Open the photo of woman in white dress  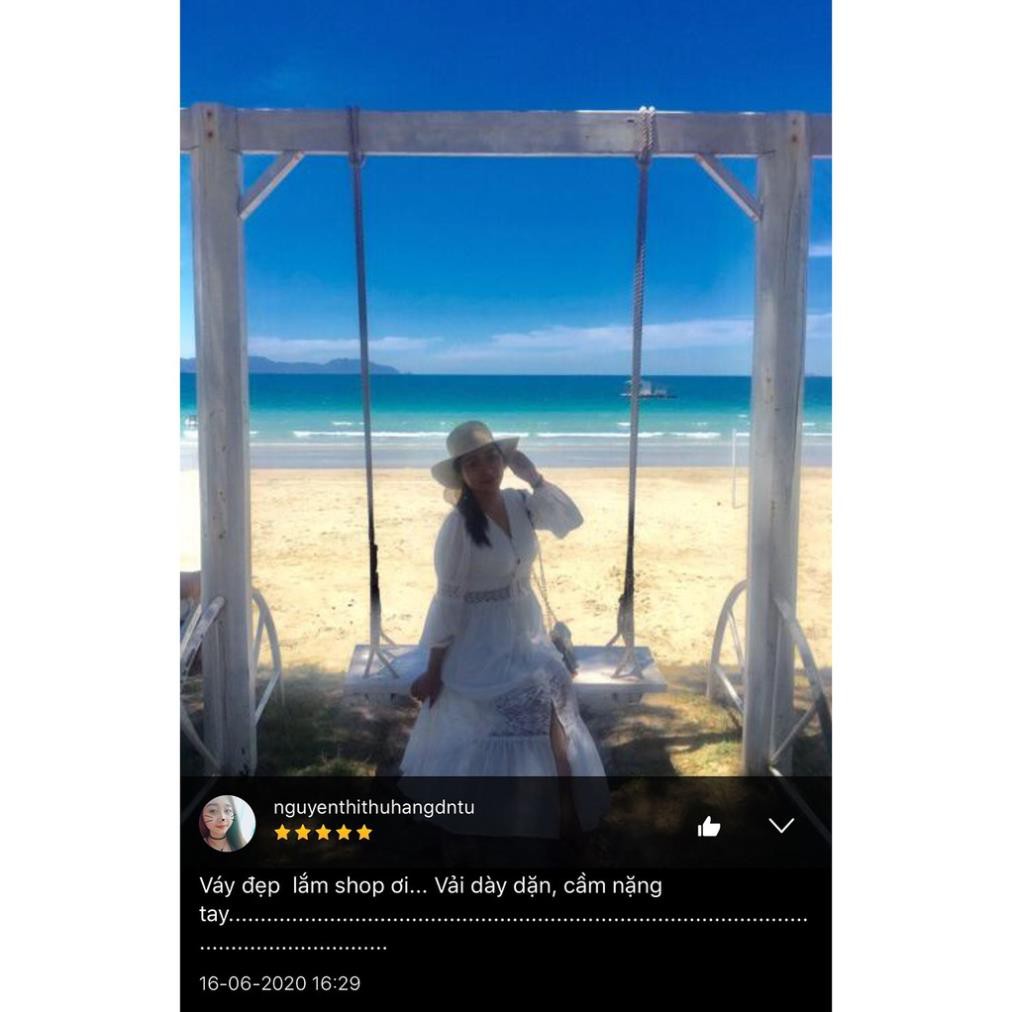[505, 387]
